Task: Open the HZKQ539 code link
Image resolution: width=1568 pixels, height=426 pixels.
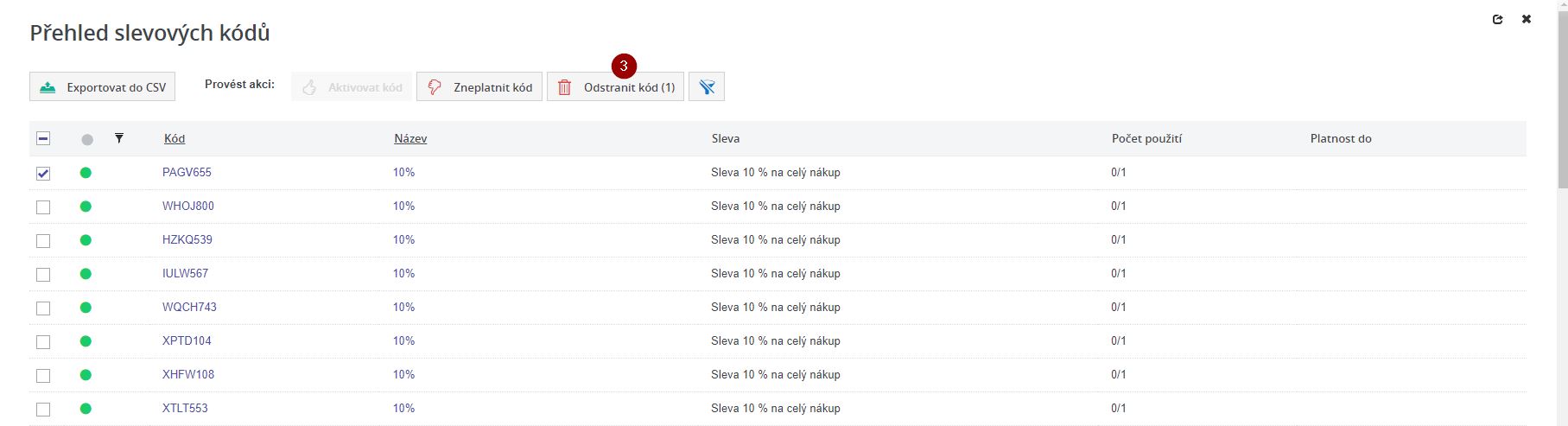Action: pos(187,240)
